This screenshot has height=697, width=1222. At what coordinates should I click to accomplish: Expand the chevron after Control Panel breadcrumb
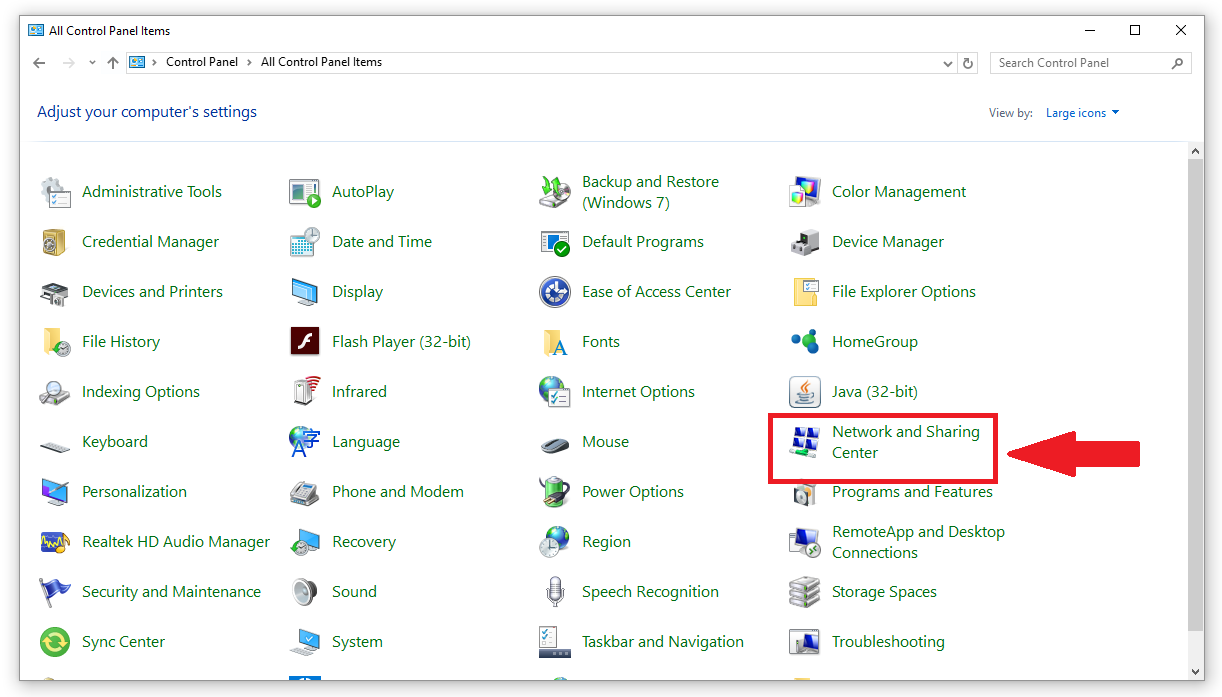(250, 62)
